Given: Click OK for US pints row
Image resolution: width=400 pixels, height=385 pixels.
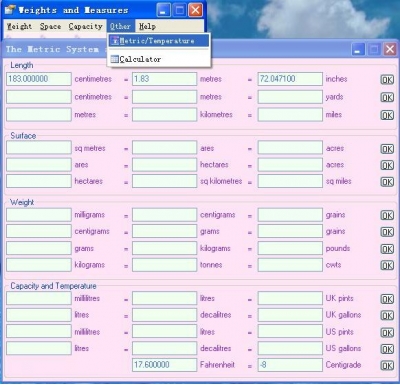Looking at the screenshot, I should (x=387, y=332).
